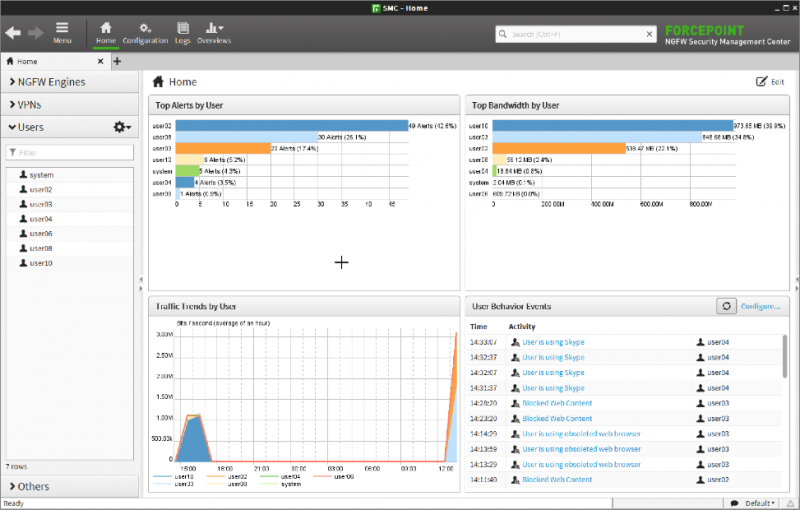
Task: Click the chat bubble icon in status bar
Action: pos(734,503)
